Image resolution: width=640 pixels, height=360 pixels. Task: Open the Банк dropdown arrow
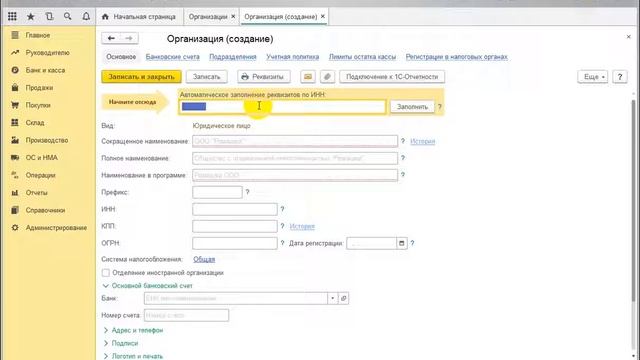click(333, 298)
